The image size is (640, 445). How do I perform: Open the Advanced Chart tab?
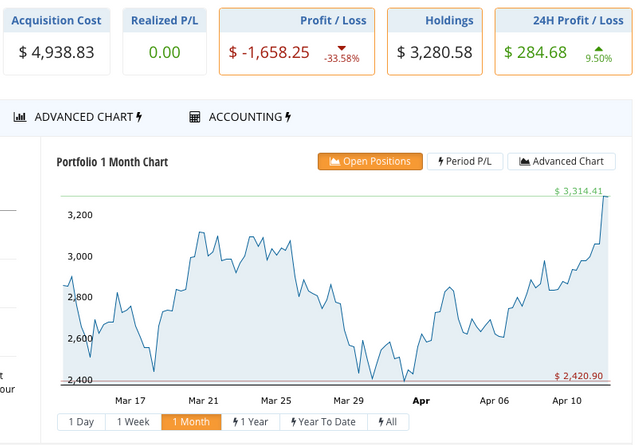click(78, 117)
